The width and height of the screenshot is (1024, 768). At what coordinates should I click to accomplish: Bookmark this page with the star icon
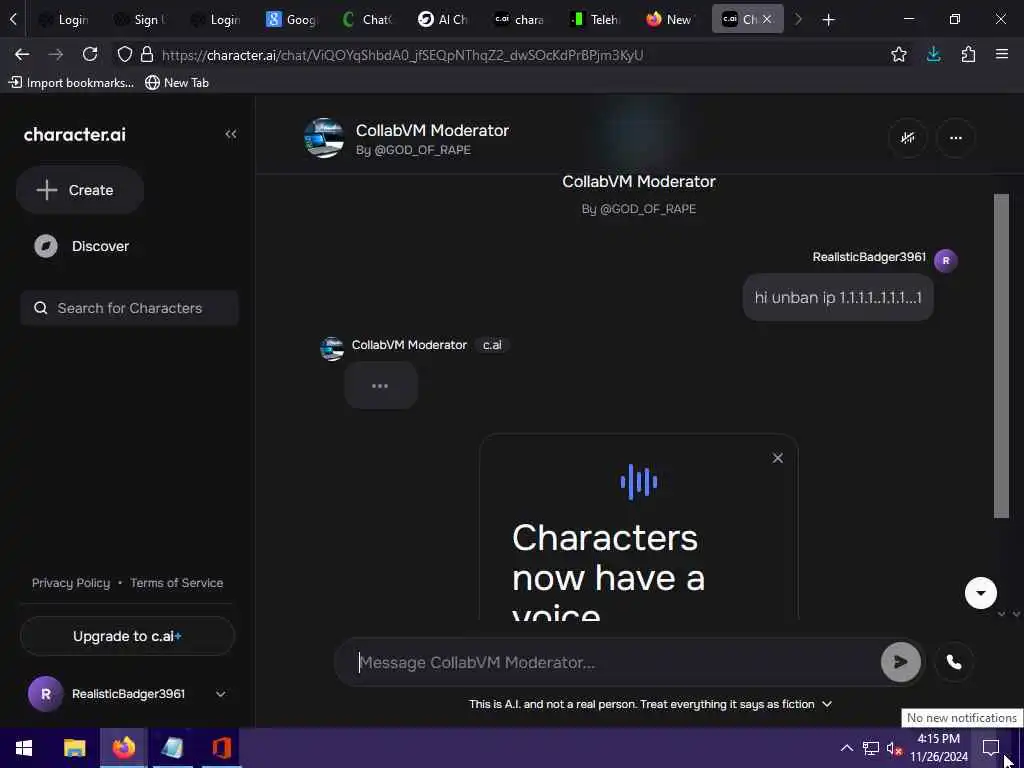899,55
